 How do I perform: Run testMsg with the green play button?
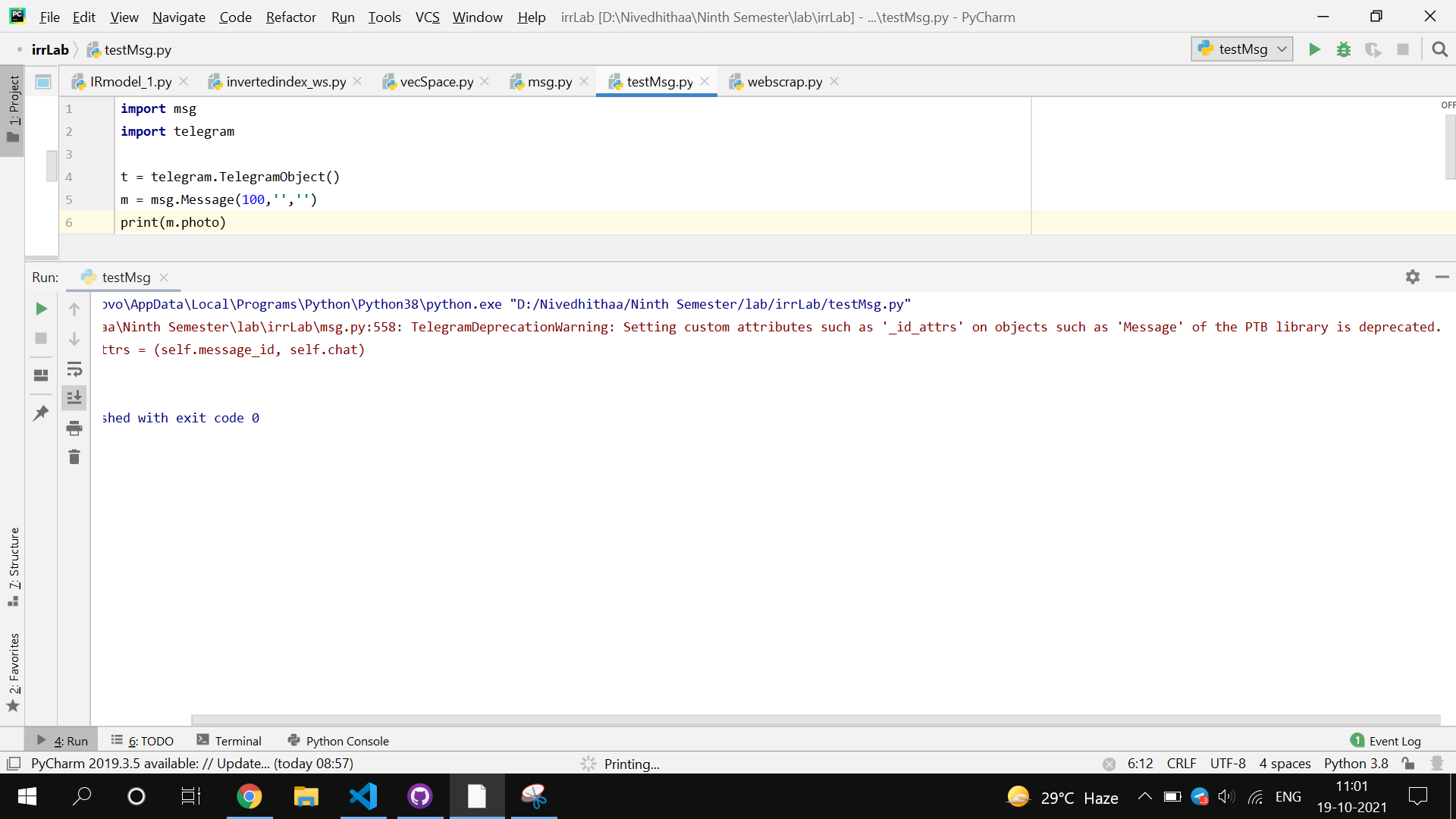point(1314,49)
